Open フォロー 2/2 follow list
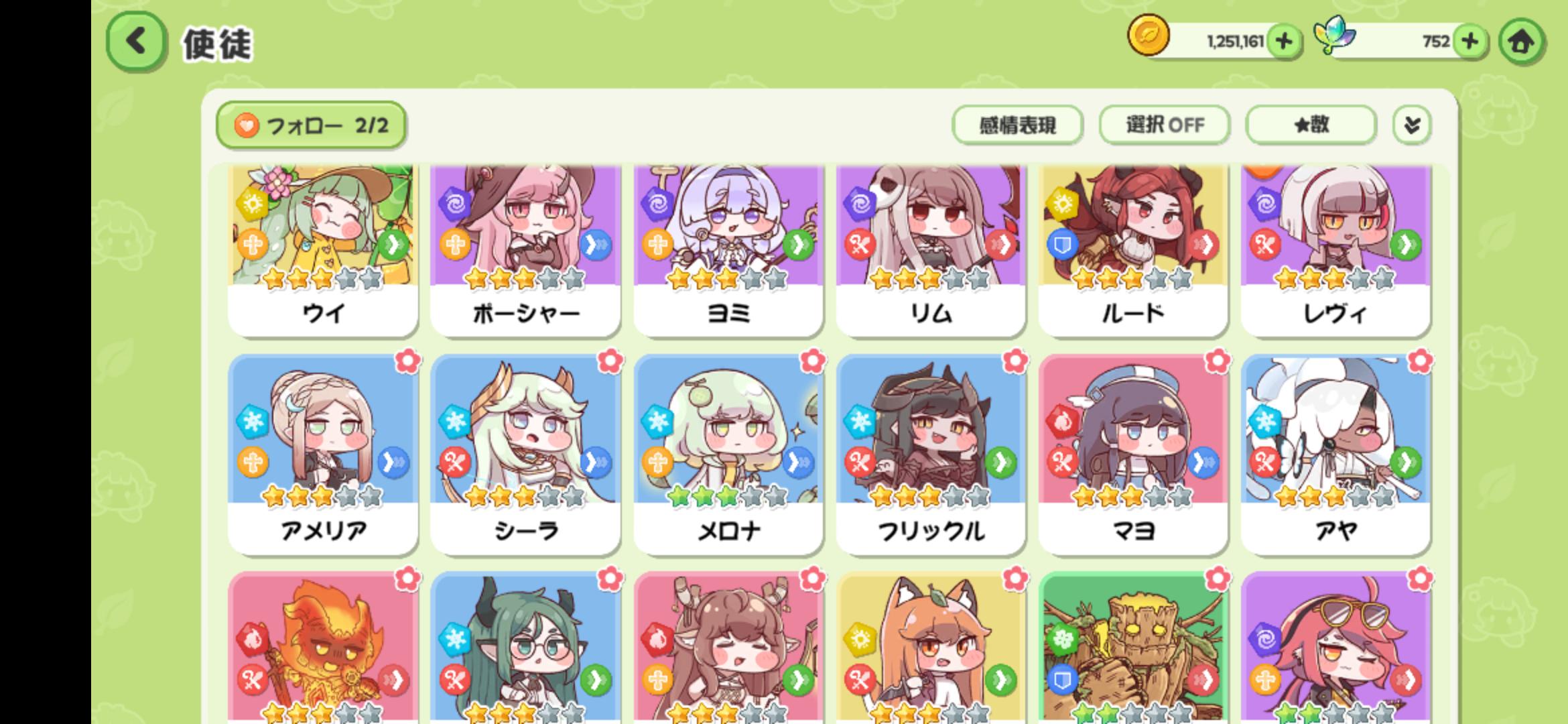The image size is (1568, 724). pos(311,125)
